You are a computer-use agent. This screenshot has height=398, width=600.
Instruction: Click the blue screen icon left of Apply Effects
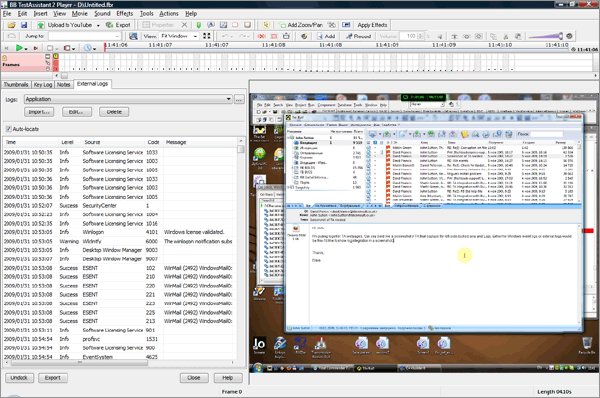[346, 25]
